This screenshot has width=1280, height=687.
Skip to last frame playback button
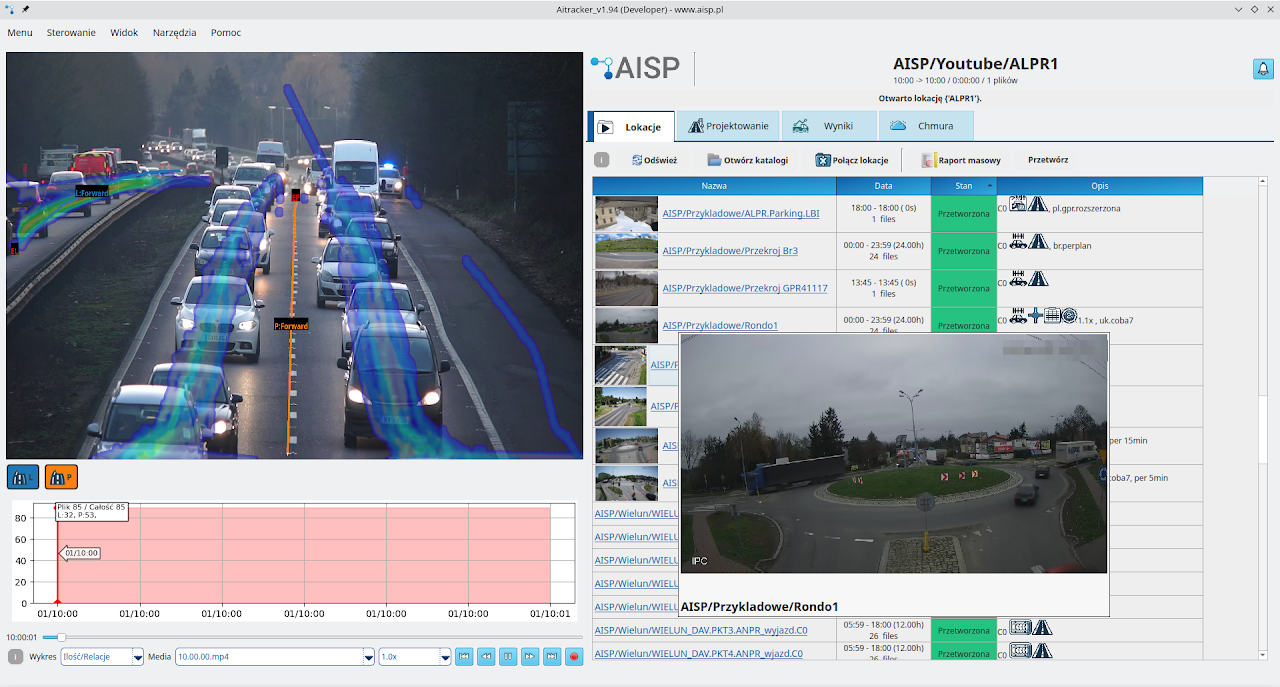pos(552,657)
